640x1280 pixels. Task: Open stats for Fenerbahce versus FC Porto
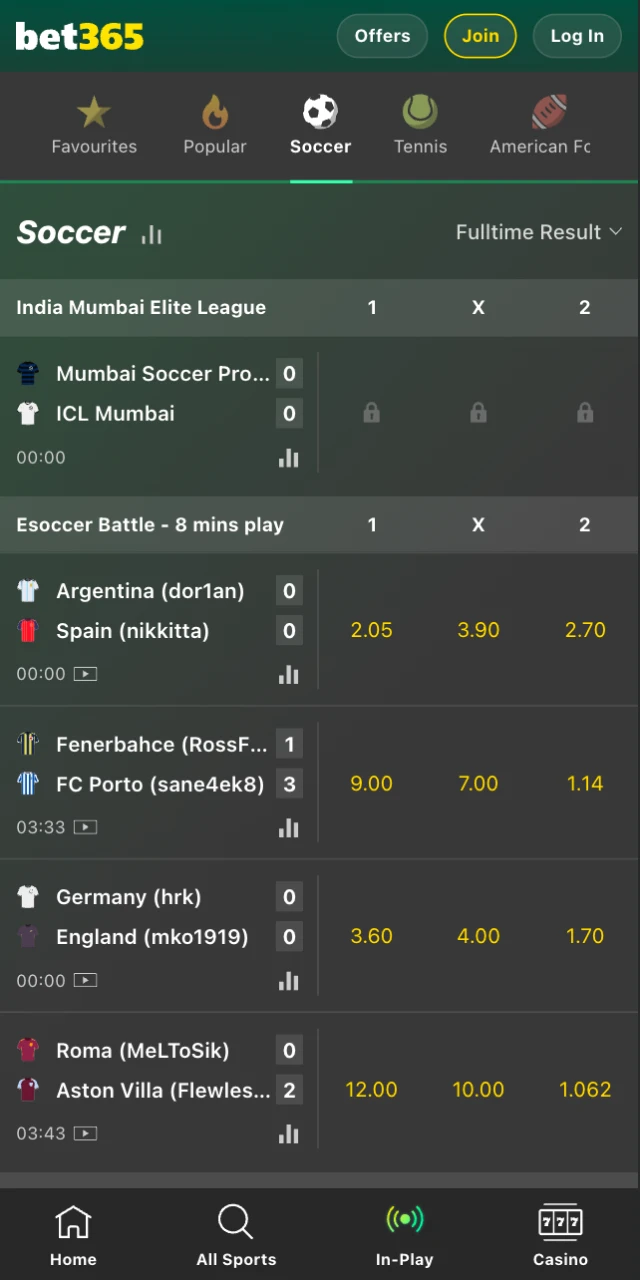coord(289,828)
